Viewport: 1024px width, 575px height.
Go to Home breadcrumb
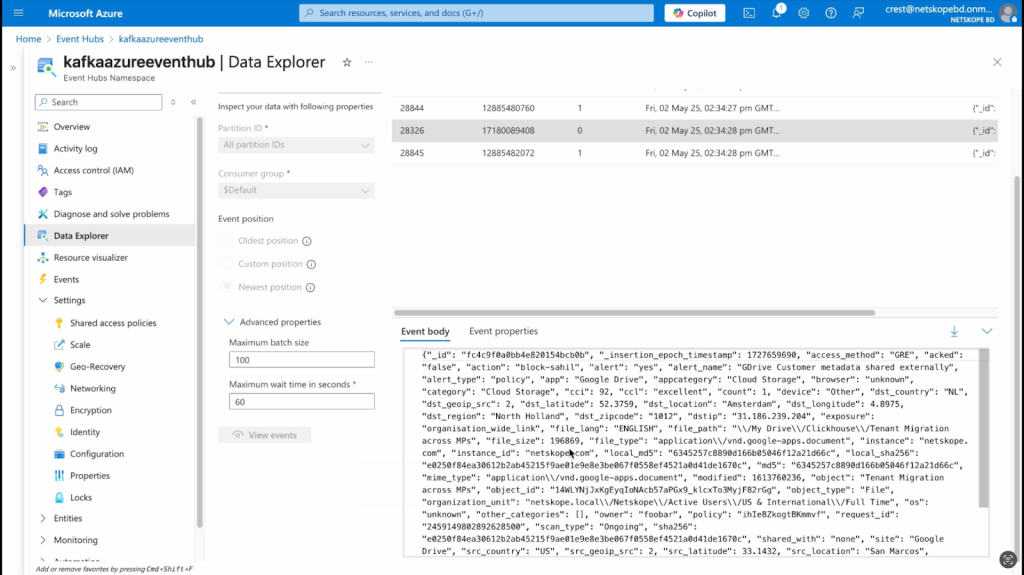(28, 39)
